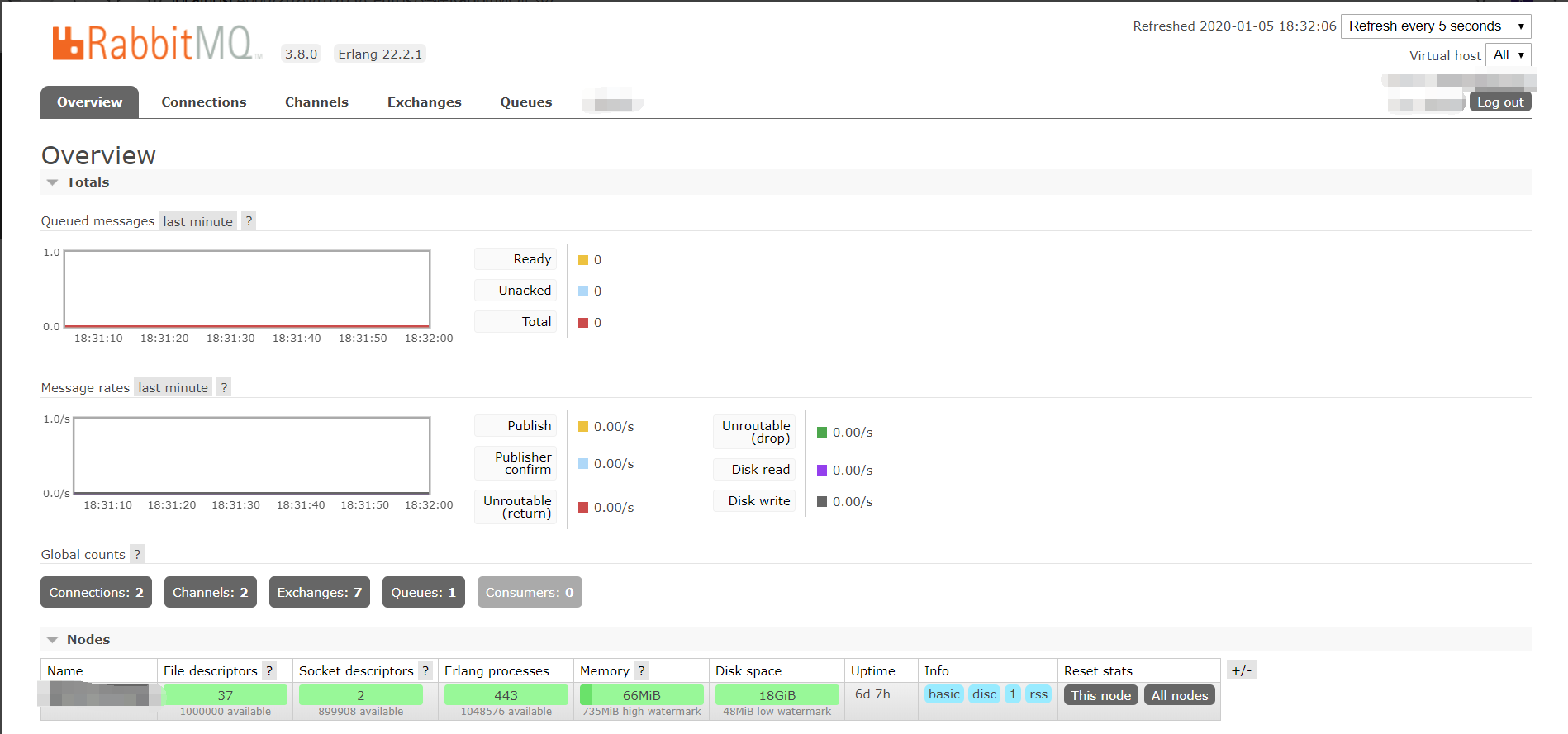Open help icon beside Queued messages
This screenshot has height=734, width=1568.
tap(249, 221)
